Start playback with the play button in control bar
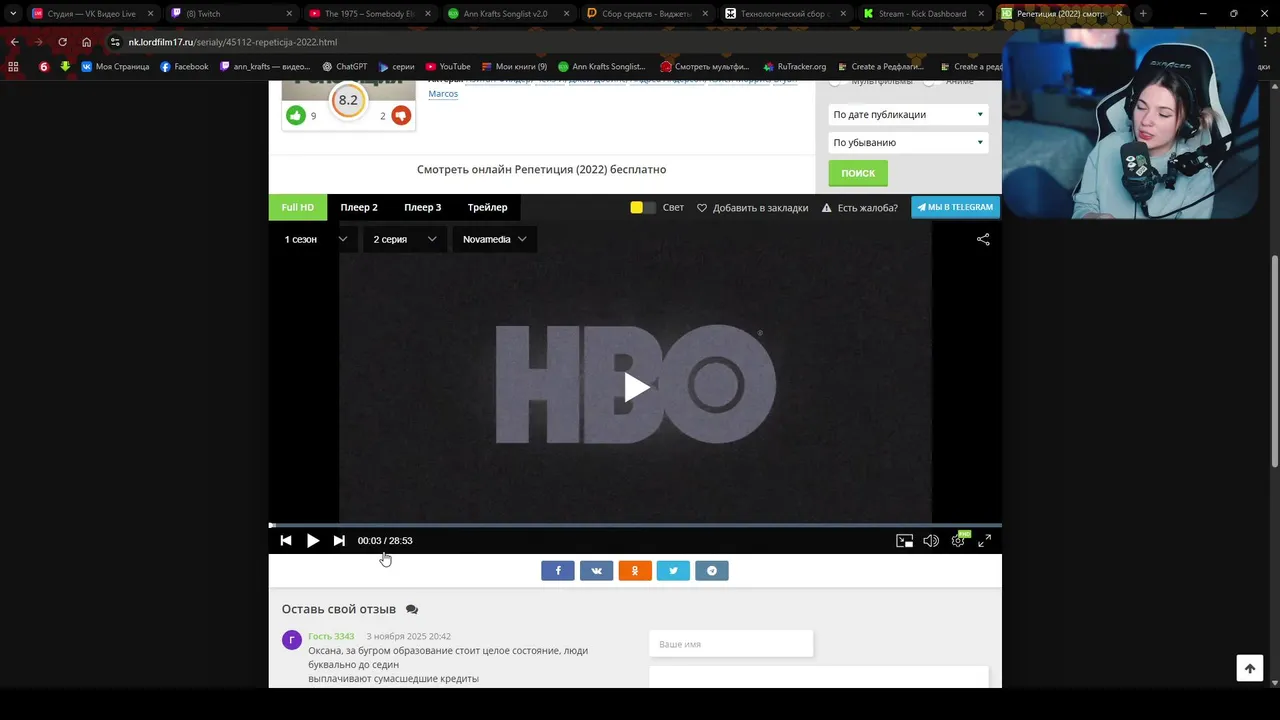 pos(313,540)
